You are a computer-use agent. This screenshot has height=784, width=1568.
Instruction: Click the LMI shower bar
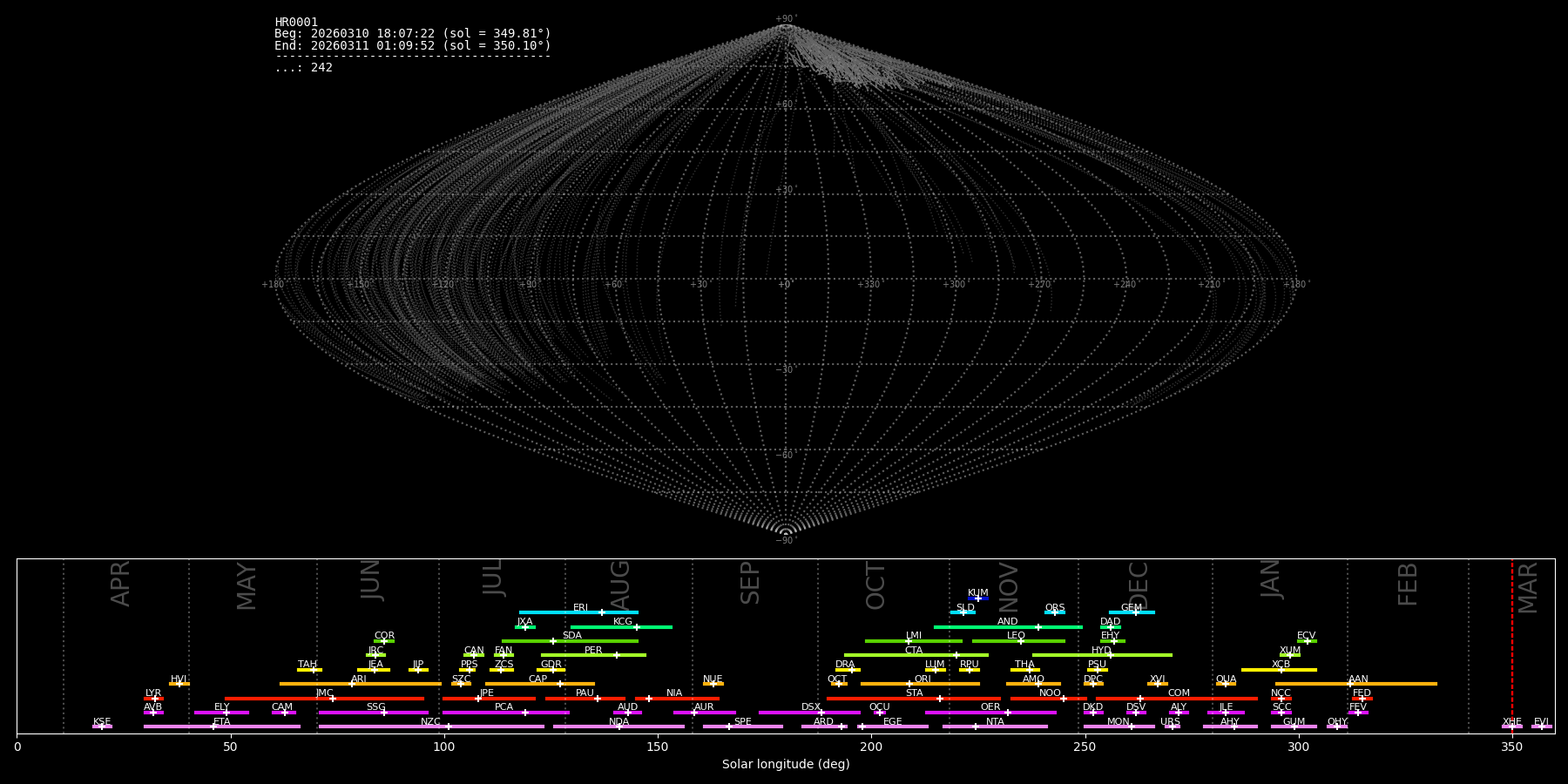(914, 641)
